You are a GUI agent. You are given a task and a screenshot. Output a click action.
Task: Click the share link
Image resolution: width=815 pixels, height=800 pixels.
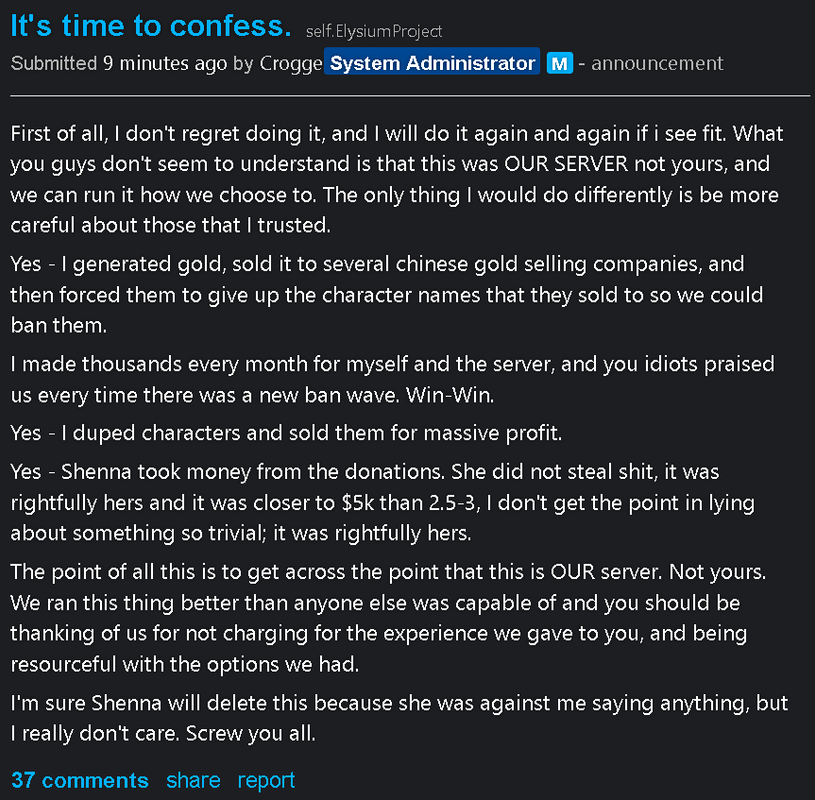193,780
